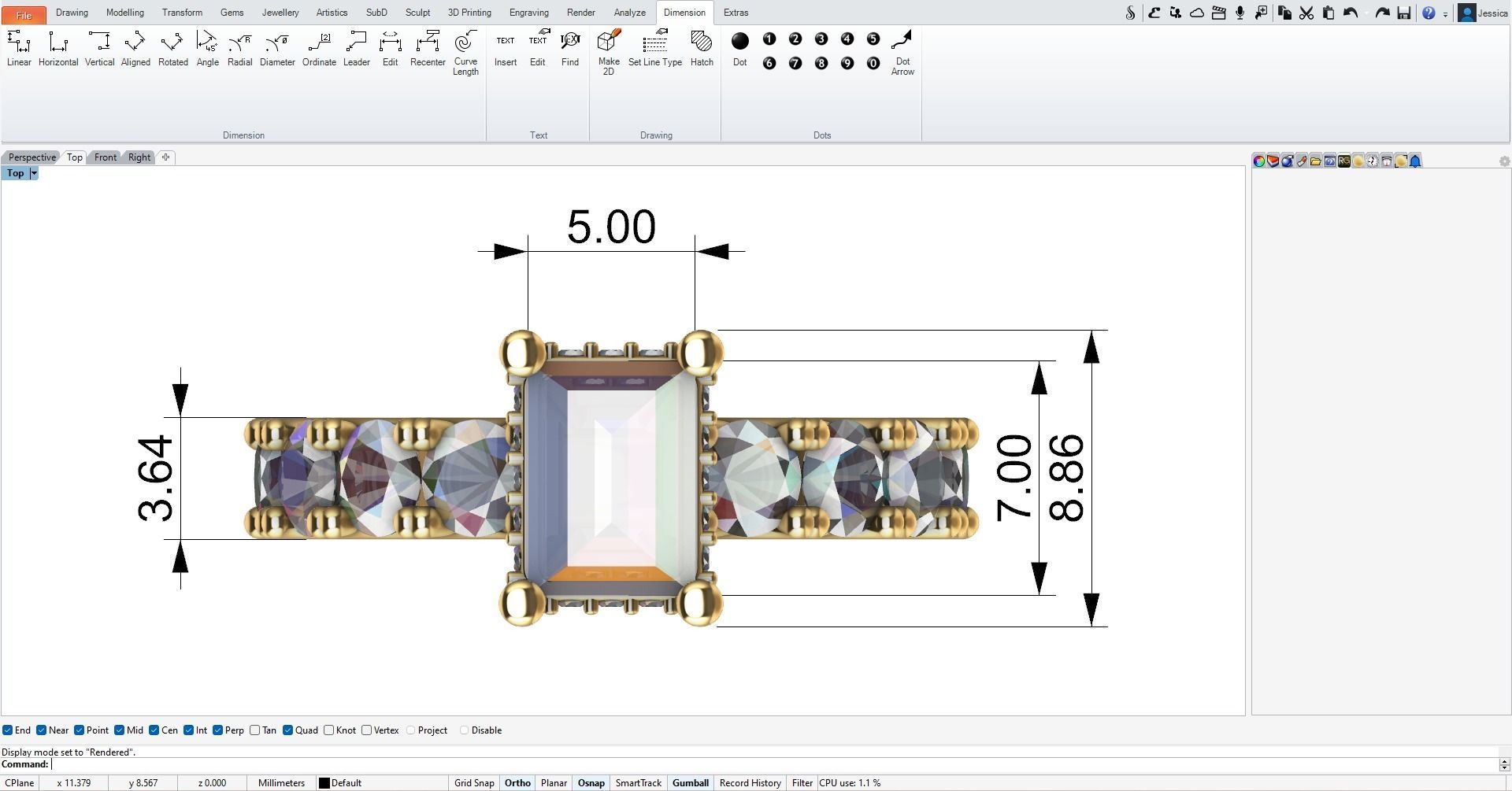Enable the Knot osnap checkbox

pyautogui.click(x=328, y=730)
